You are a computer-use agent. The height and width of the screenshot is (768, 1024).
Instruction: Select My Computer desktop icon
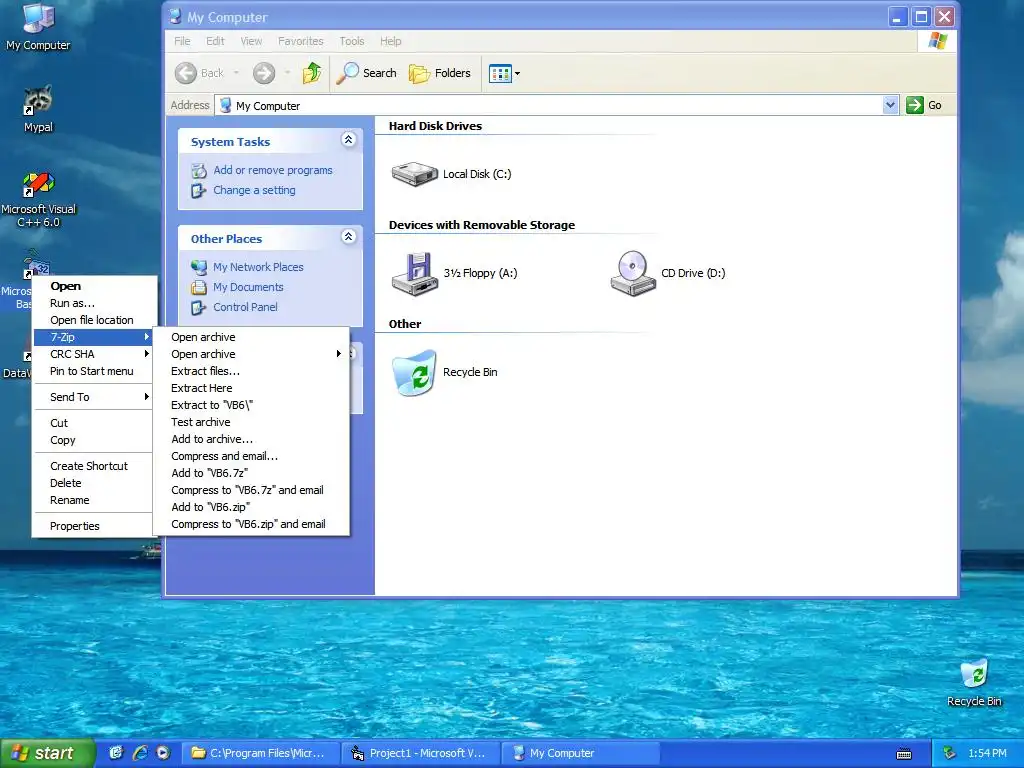[38, 27]
